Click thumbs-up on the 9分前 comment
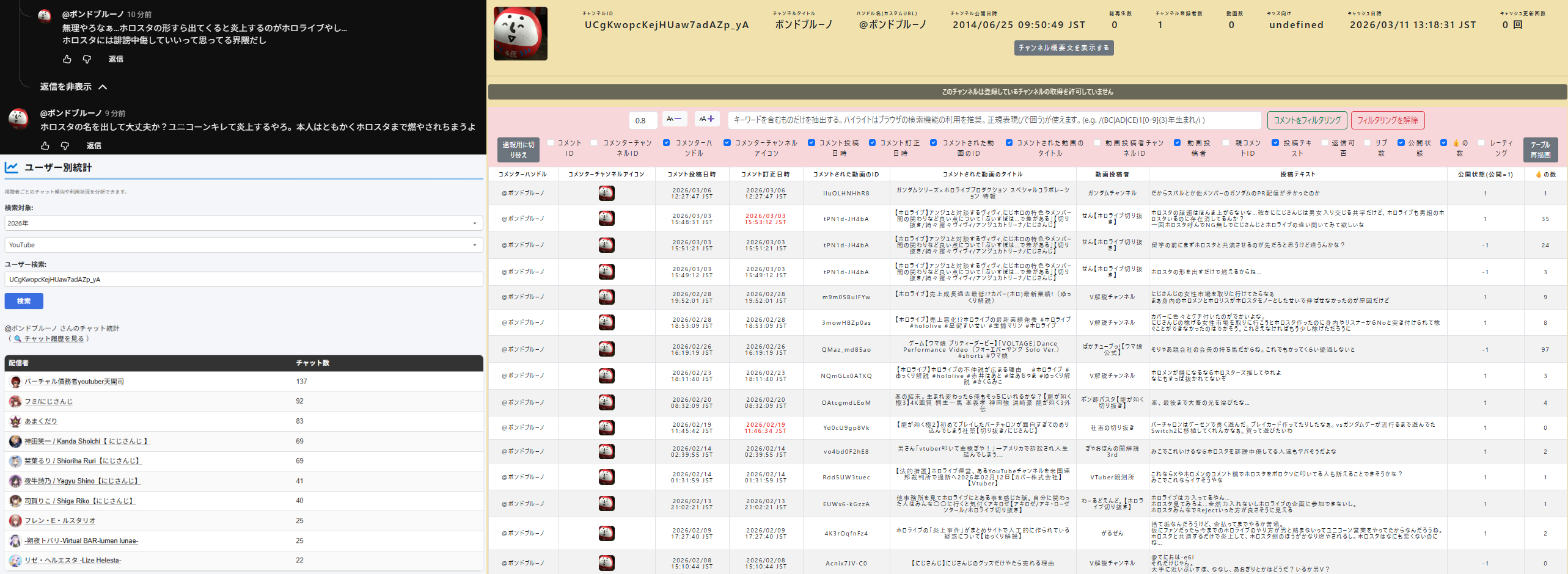Viewport: 1568px width, 574px height. 45,146
